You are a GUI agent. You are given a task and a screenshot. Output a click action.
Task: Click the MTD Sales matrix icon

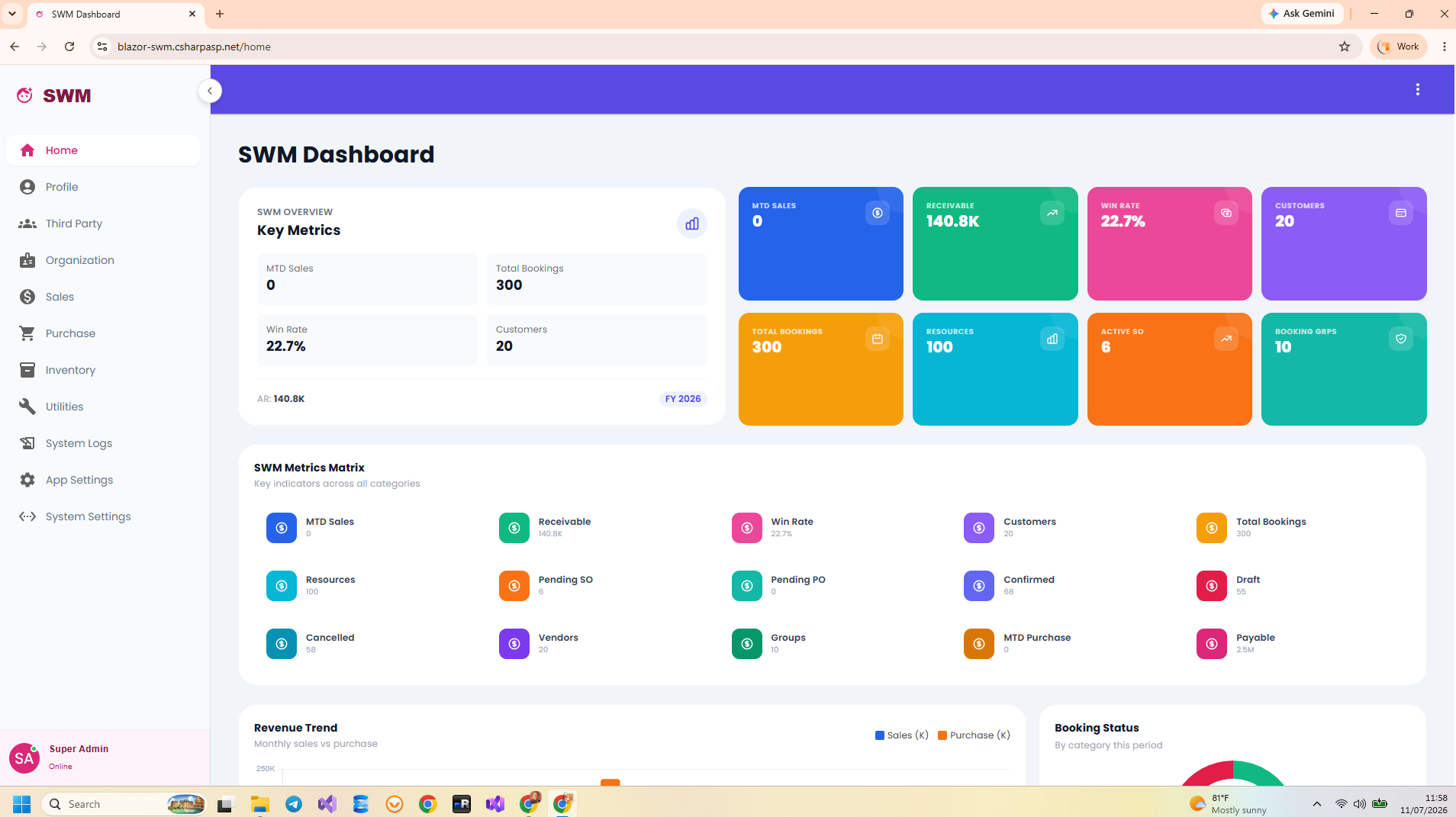tap(282, 528)
